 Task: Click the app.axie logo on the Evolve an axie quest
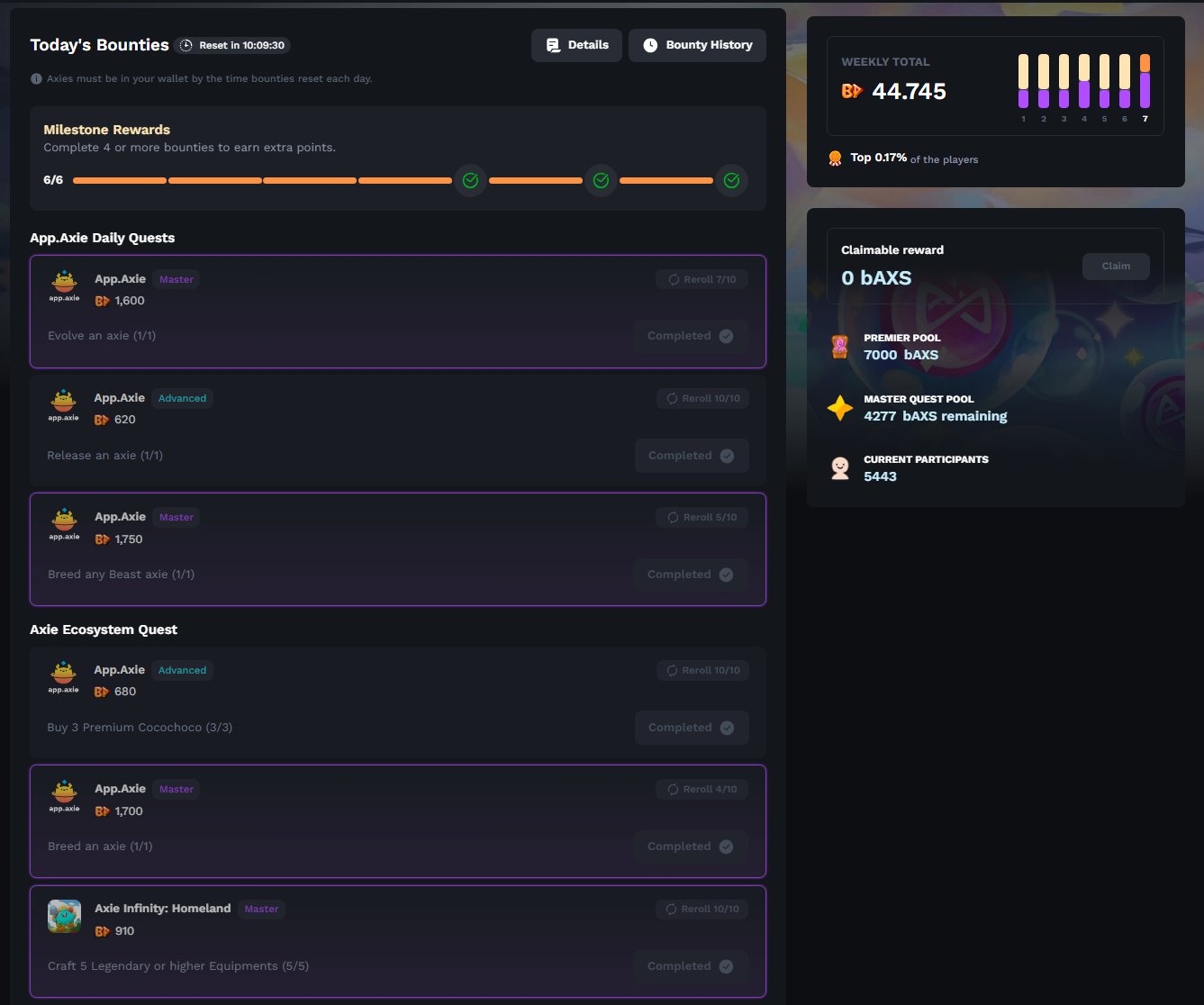(64, 286)
